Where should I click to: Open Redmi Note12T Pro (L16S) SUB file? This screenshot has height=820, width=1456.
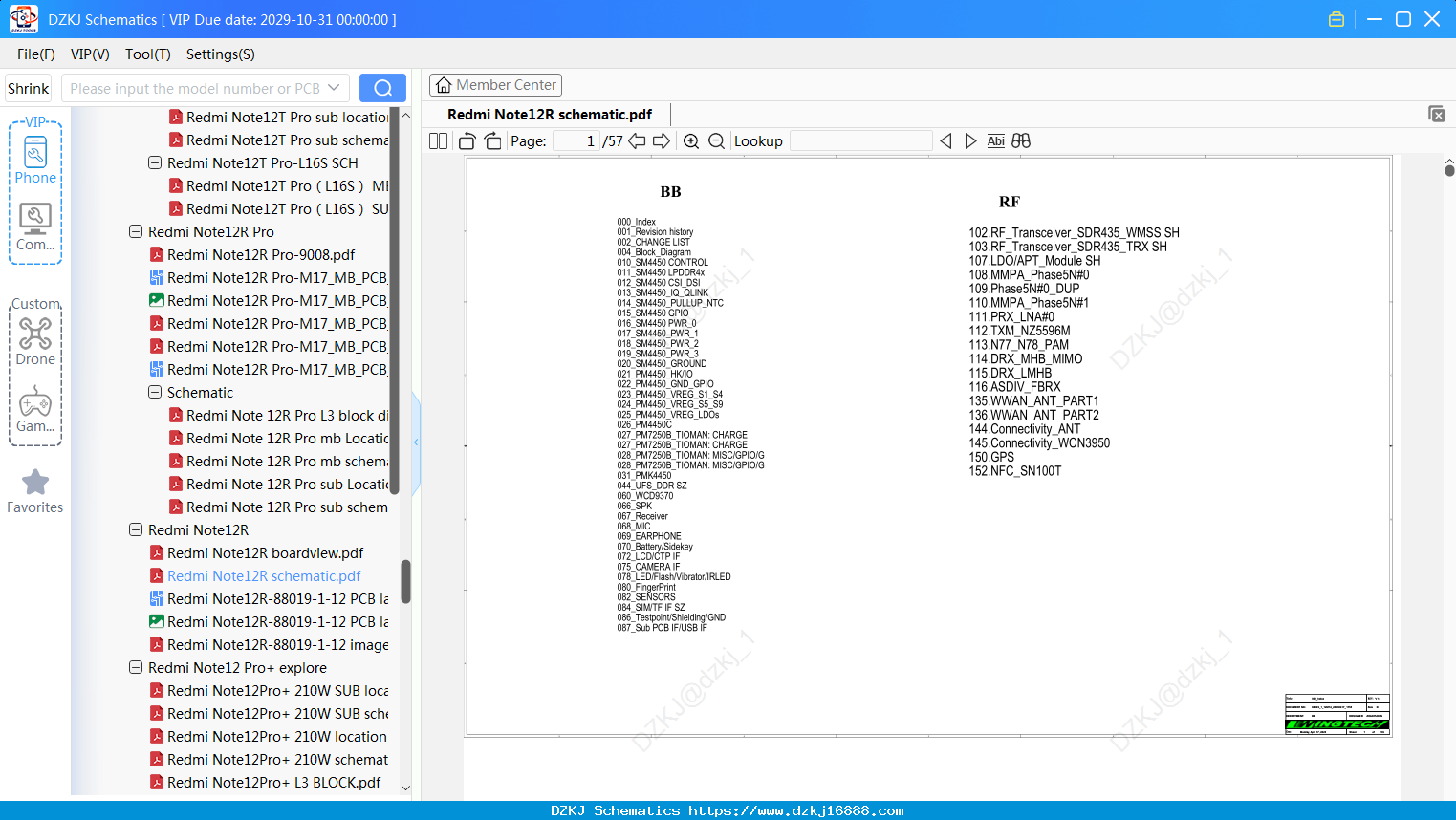278,209
